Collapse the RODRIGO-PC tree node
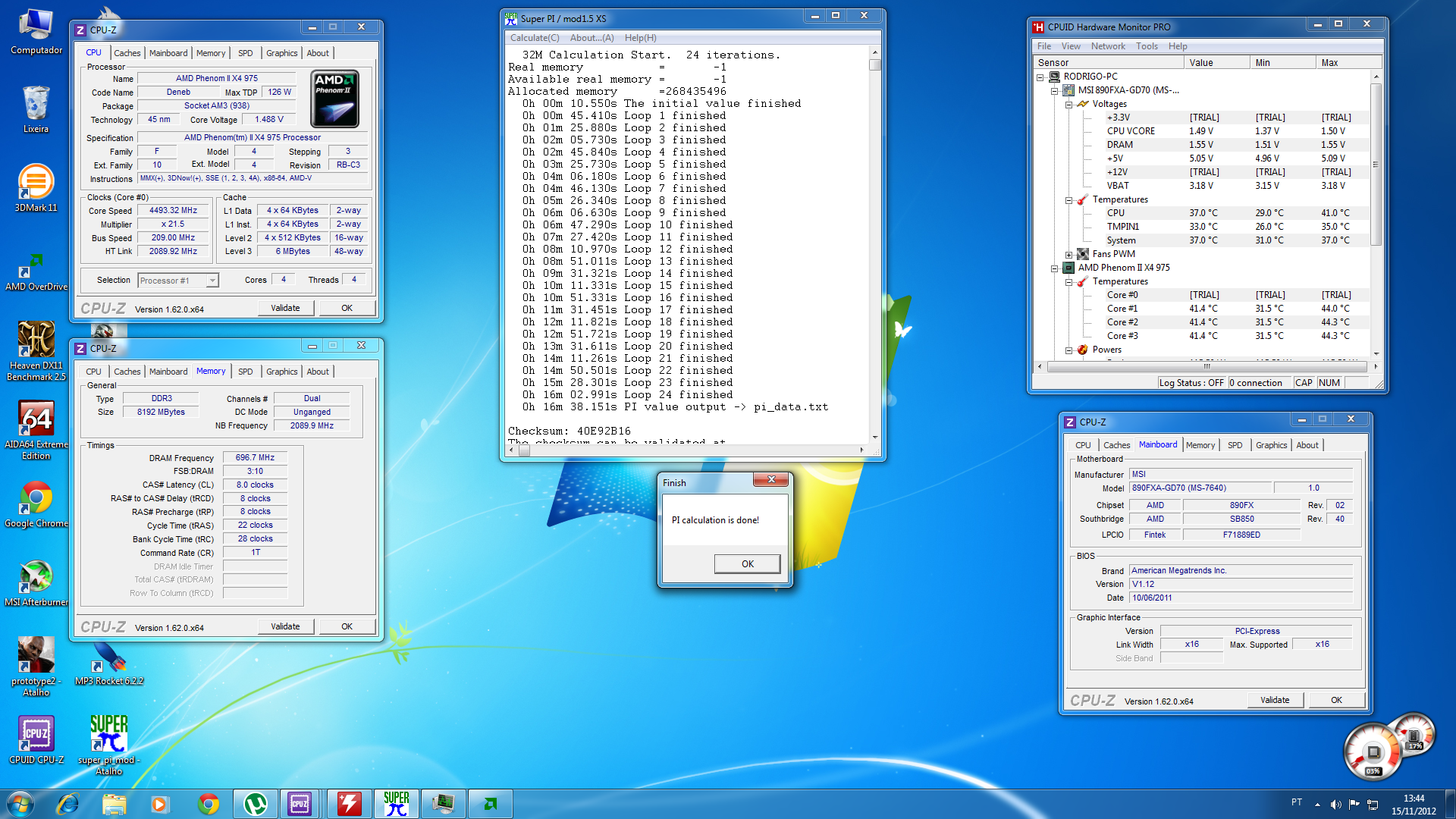This screenshot has height=819, width=1456. tap(1040, 77)
